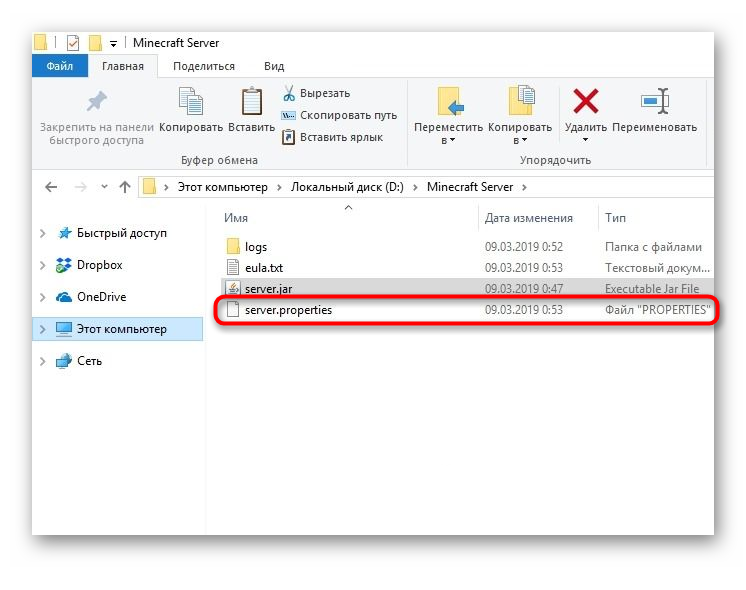The height and width of the screenshot is (590, 746).
Task: Click the Скопировать путь icon
Action: (x=288, y=116)
